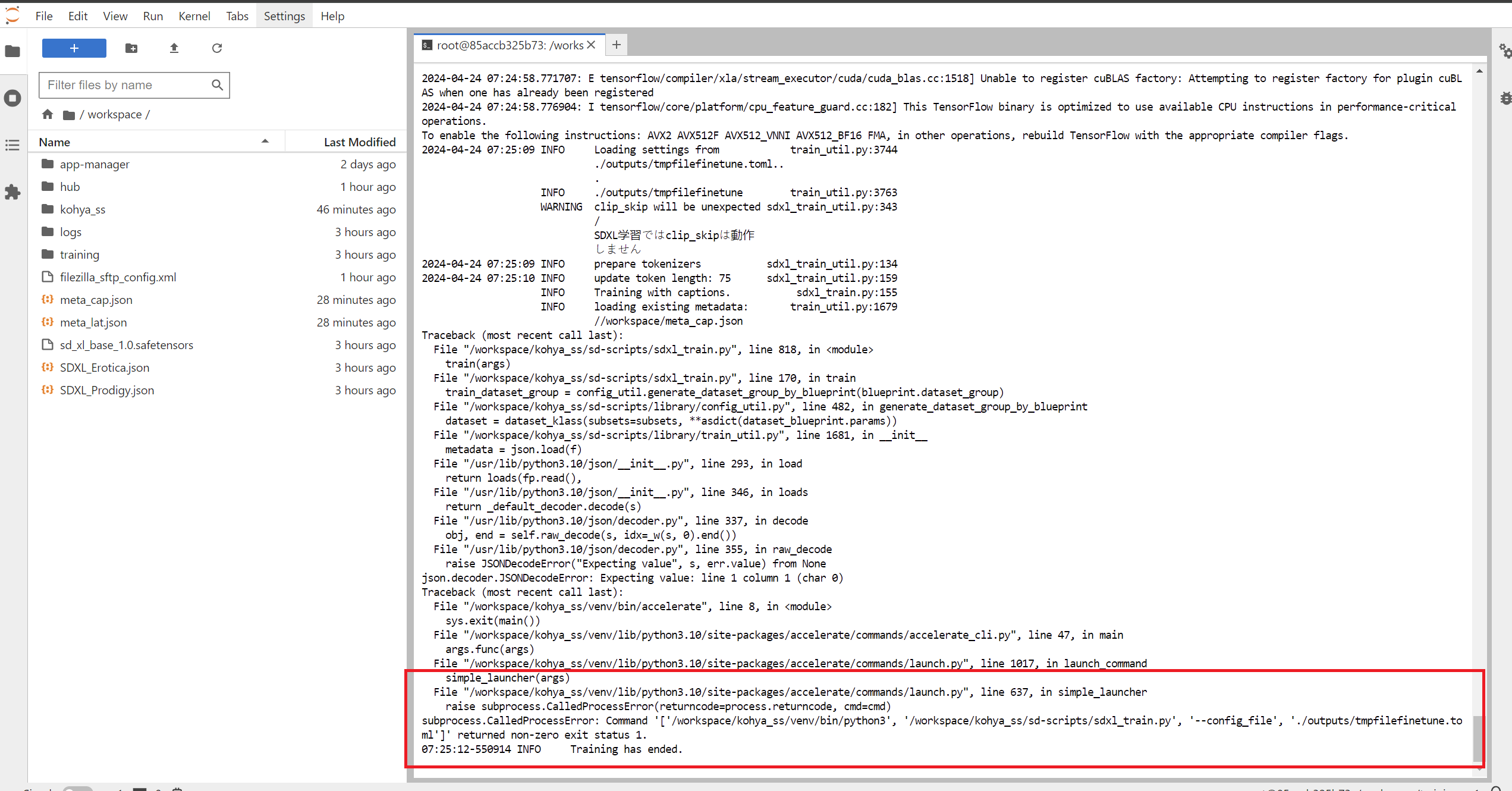Open the Extension Manager puzzle icon
The height and width of the screenshot is (791, 1512).
[12, 192]
